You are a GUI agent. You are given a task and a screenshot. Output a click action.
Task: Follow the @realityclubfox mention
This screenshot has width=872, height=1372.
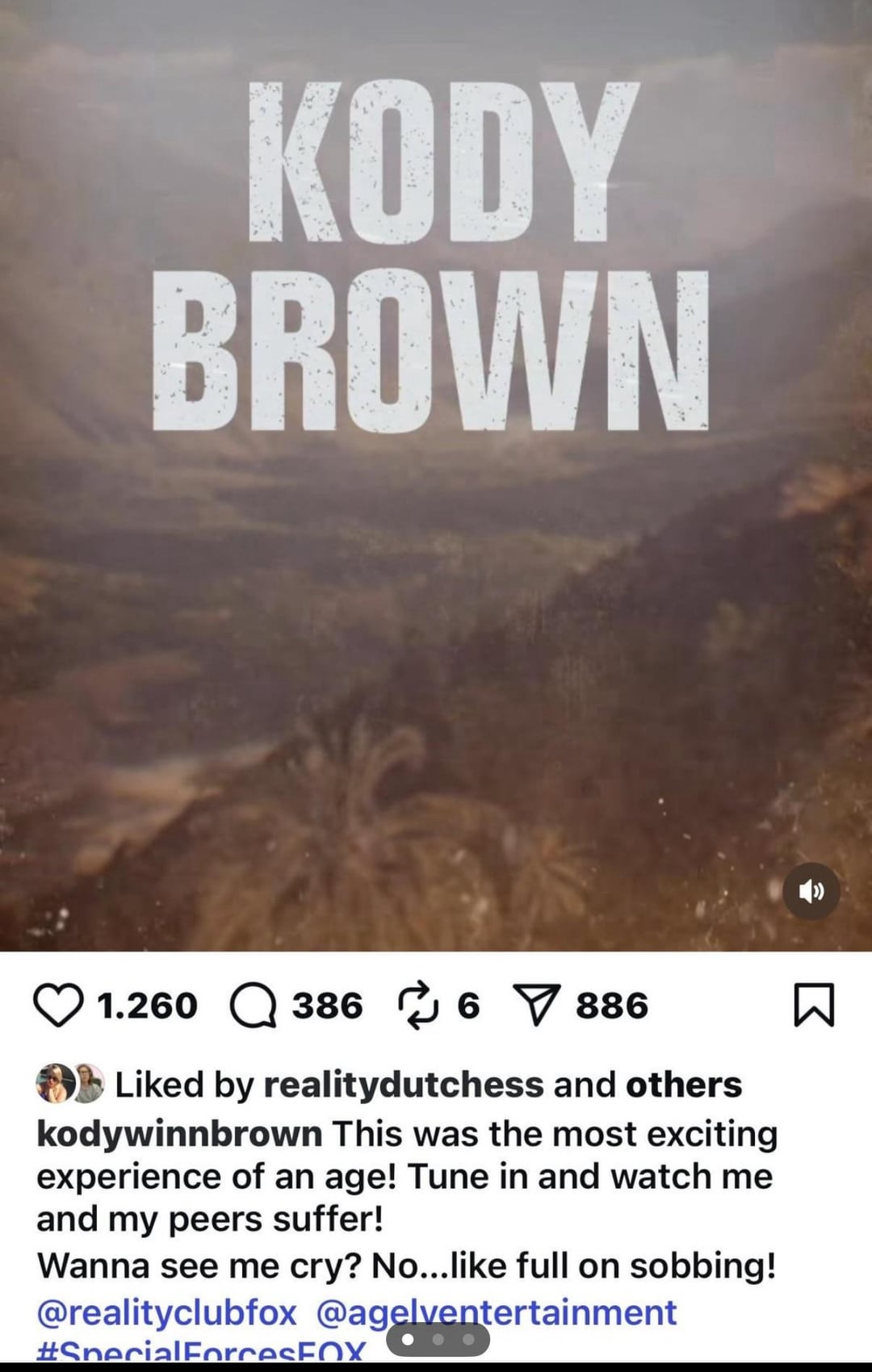coord(167,1312)
